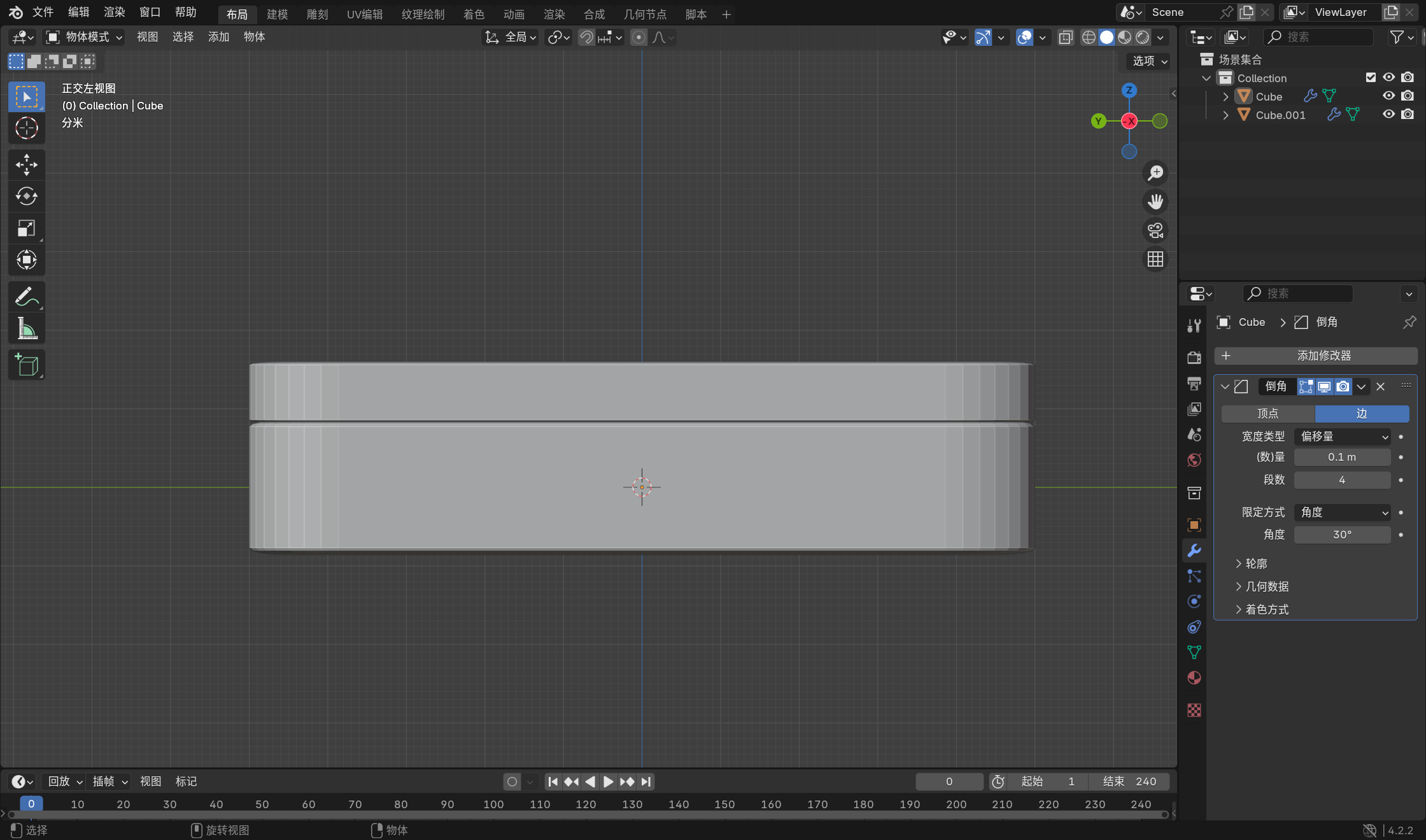Toggle the Cube render camera icon in outliner
This screenshot has height=840, width=1426.
[1408, 96]
